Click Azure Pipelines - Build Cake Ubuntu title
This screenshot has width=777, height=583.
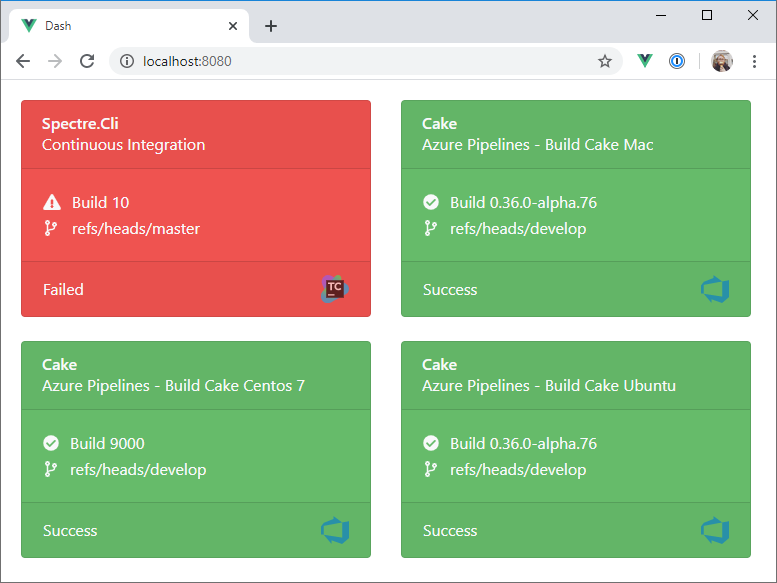point(549,385)
